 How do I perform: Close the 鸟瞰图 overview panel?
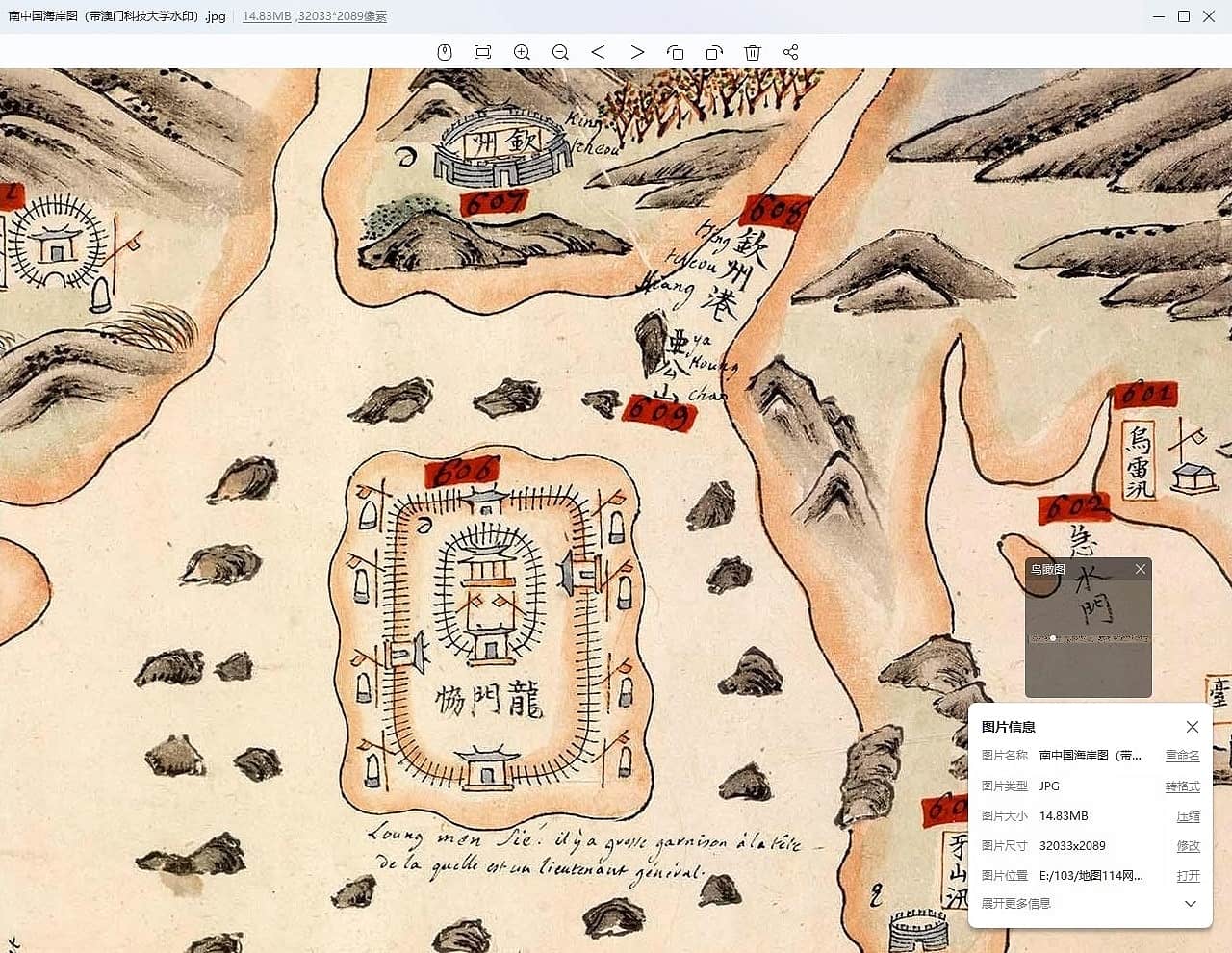tap(1141, 569)
